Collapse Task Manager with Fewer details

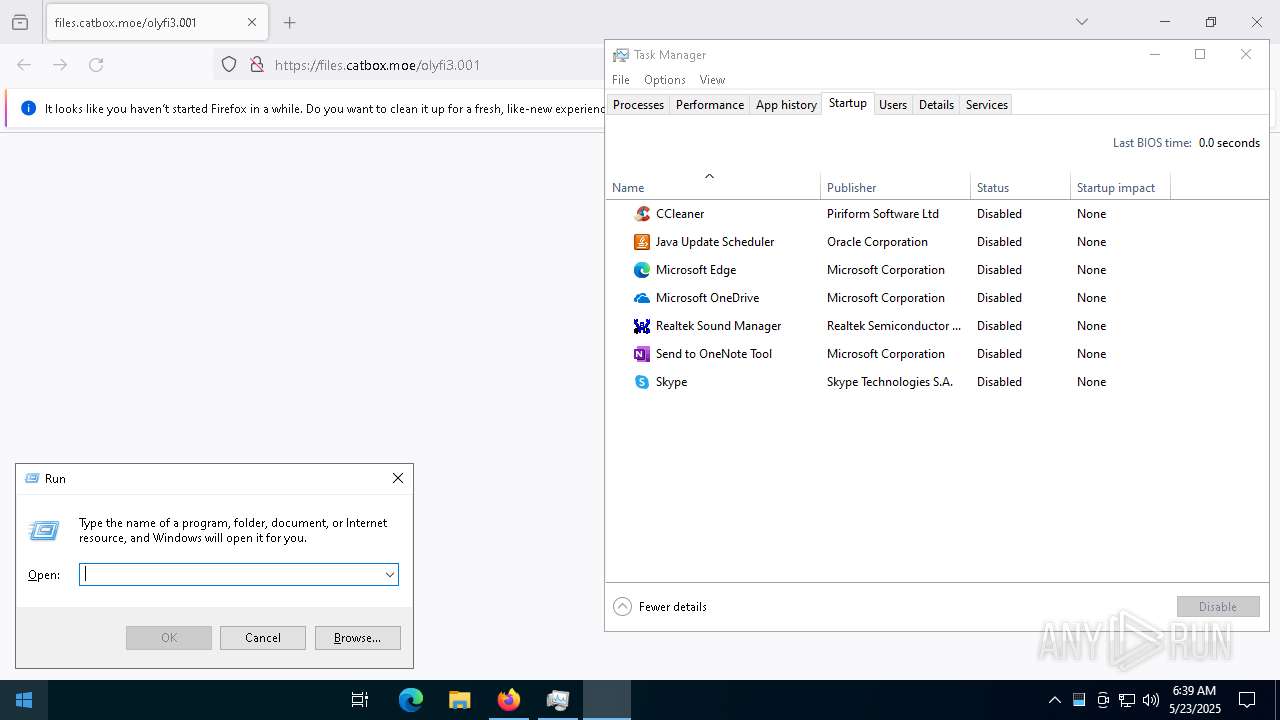pos(660,606)
